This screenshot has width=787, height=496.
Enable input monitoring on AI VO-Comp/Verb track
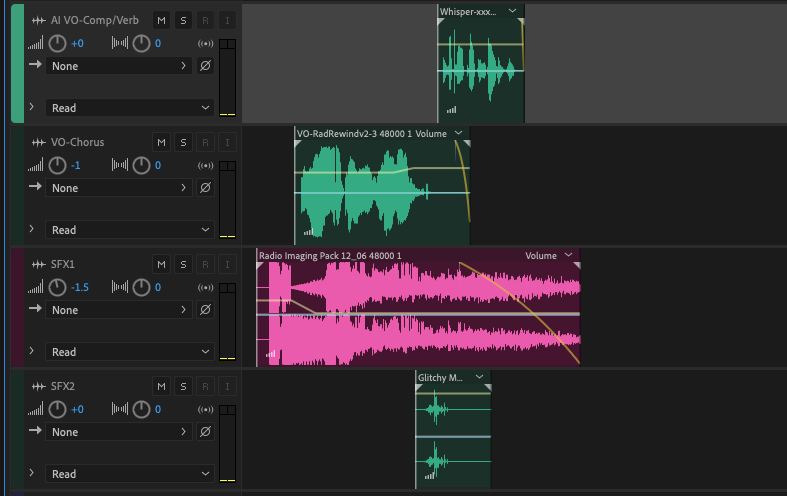click(227, 20)
